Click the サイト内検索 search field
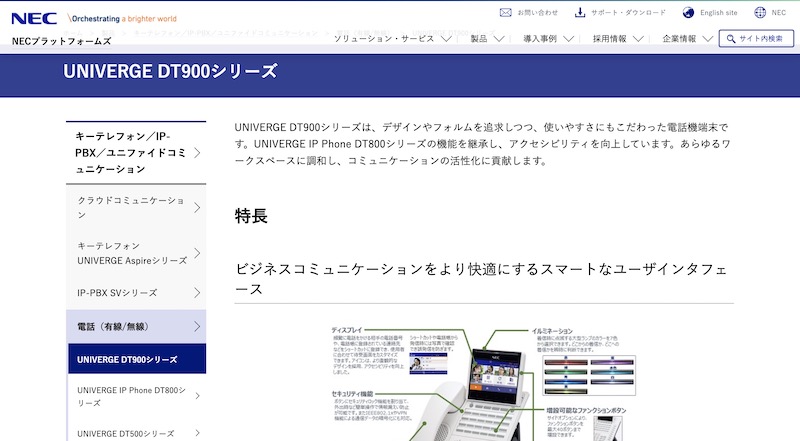This screenshot has height=441, width=800. 756,38
